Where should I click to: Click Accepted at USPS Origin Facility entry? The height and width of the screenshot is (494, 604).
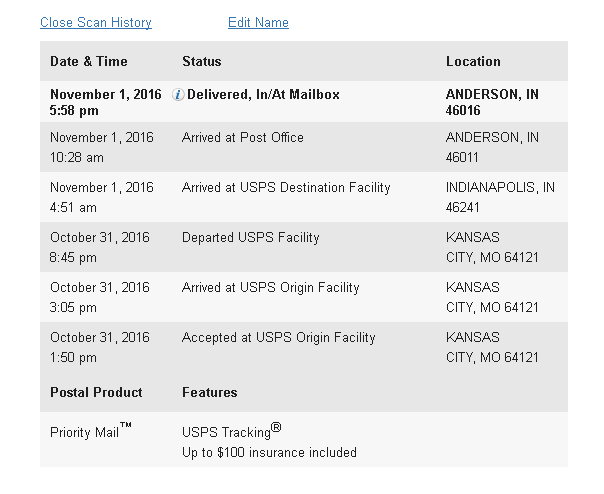coord(279,338)
